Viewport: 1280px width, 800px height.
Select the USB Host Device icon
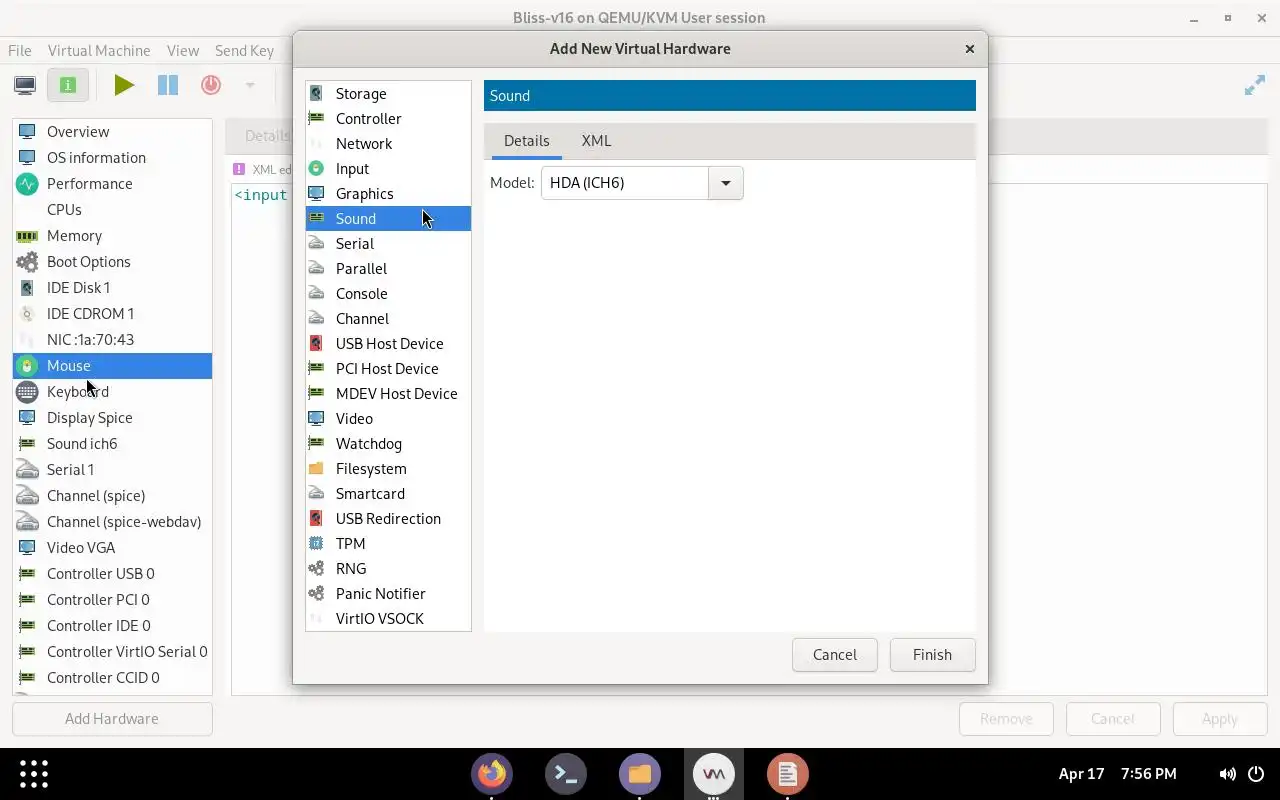[x=316, y=343]
